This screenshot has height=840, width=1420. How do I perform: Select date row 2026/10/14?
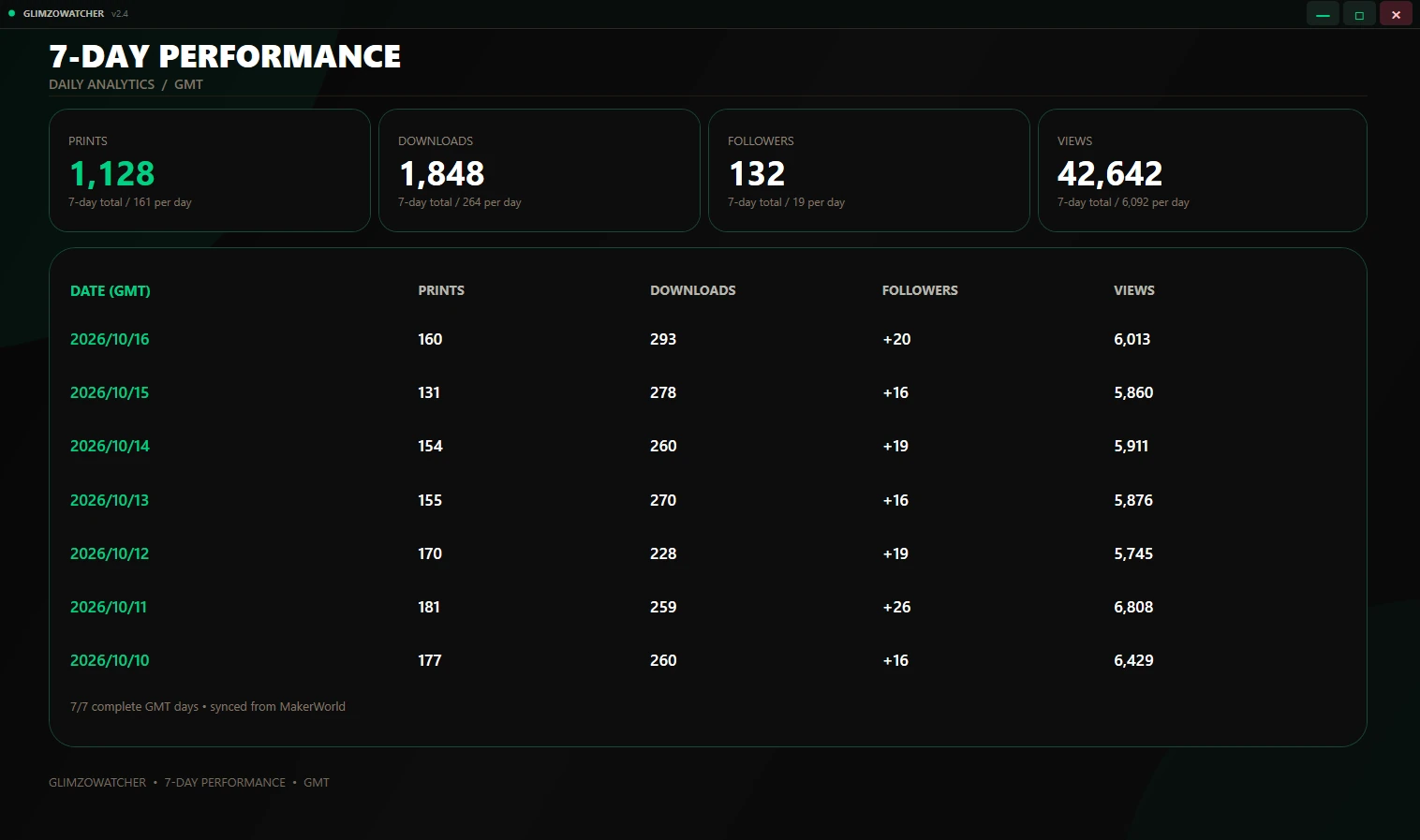[707, 446]
